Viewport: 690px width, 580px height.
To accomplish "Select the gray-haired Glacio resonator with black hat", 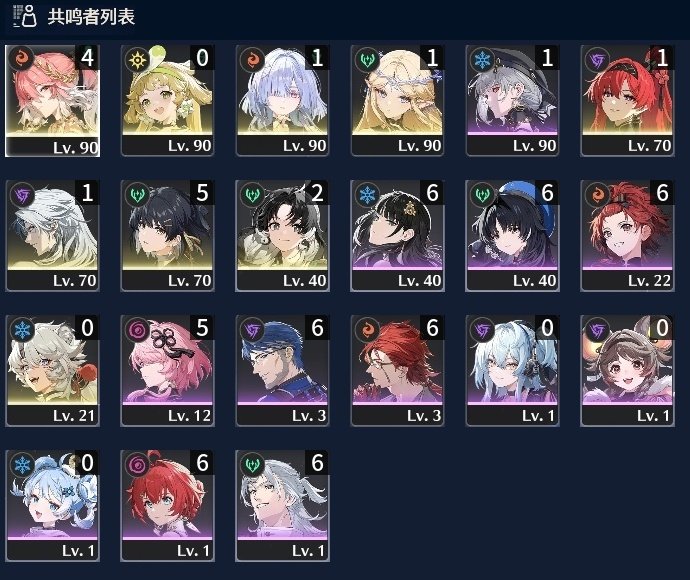I will (x=512, y=100).
